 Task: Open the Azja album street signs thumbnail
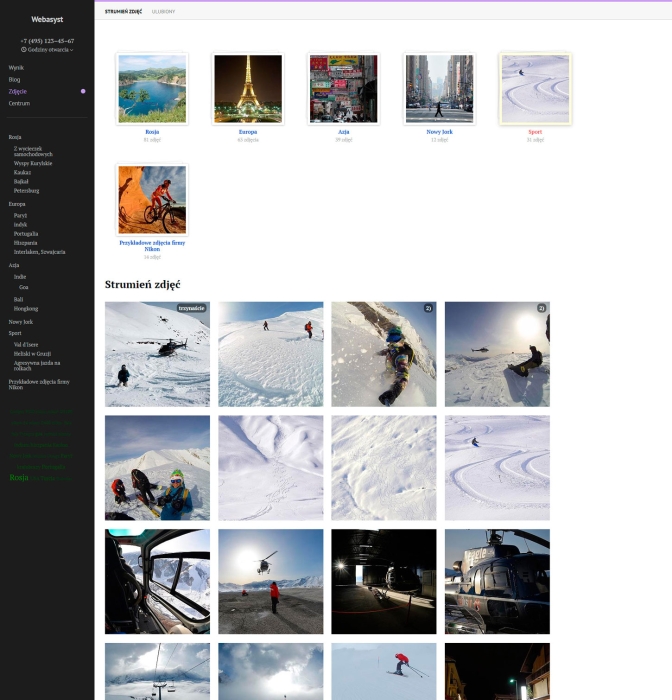pyautogui.click(x=343, y=89)
